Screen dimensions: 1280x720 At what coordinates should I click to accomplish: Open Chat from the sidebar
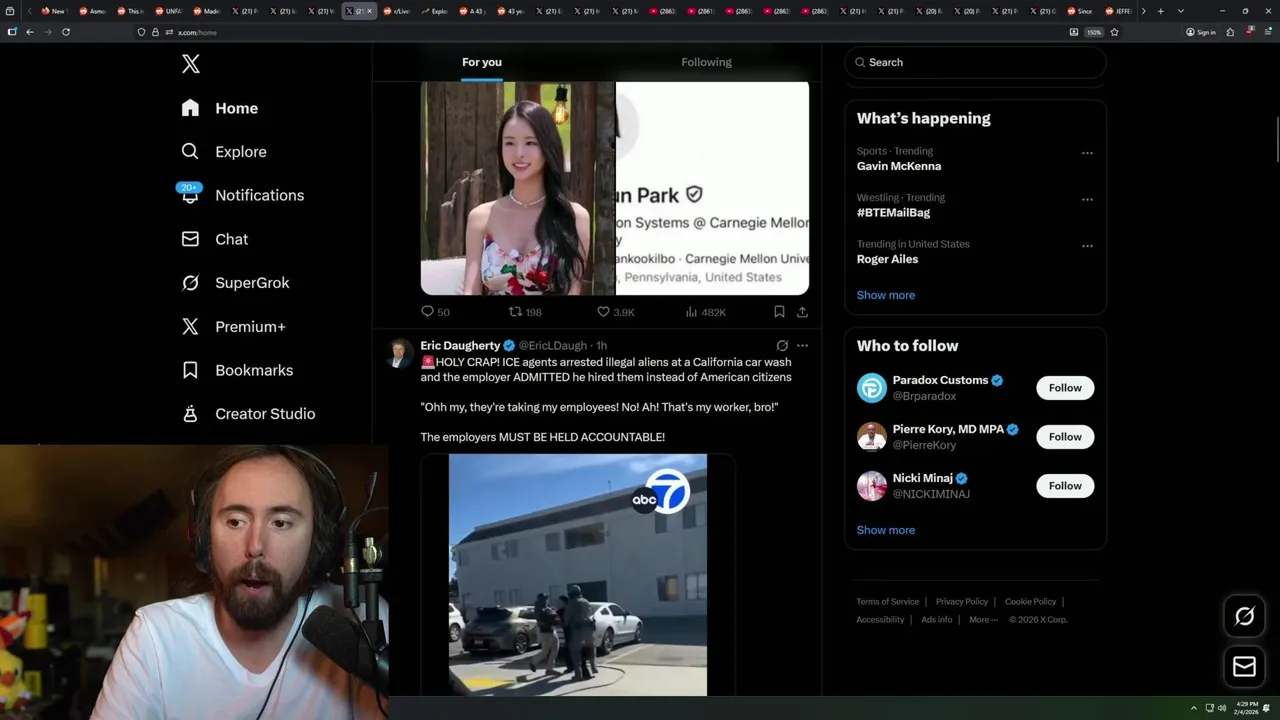click(215, 239)
